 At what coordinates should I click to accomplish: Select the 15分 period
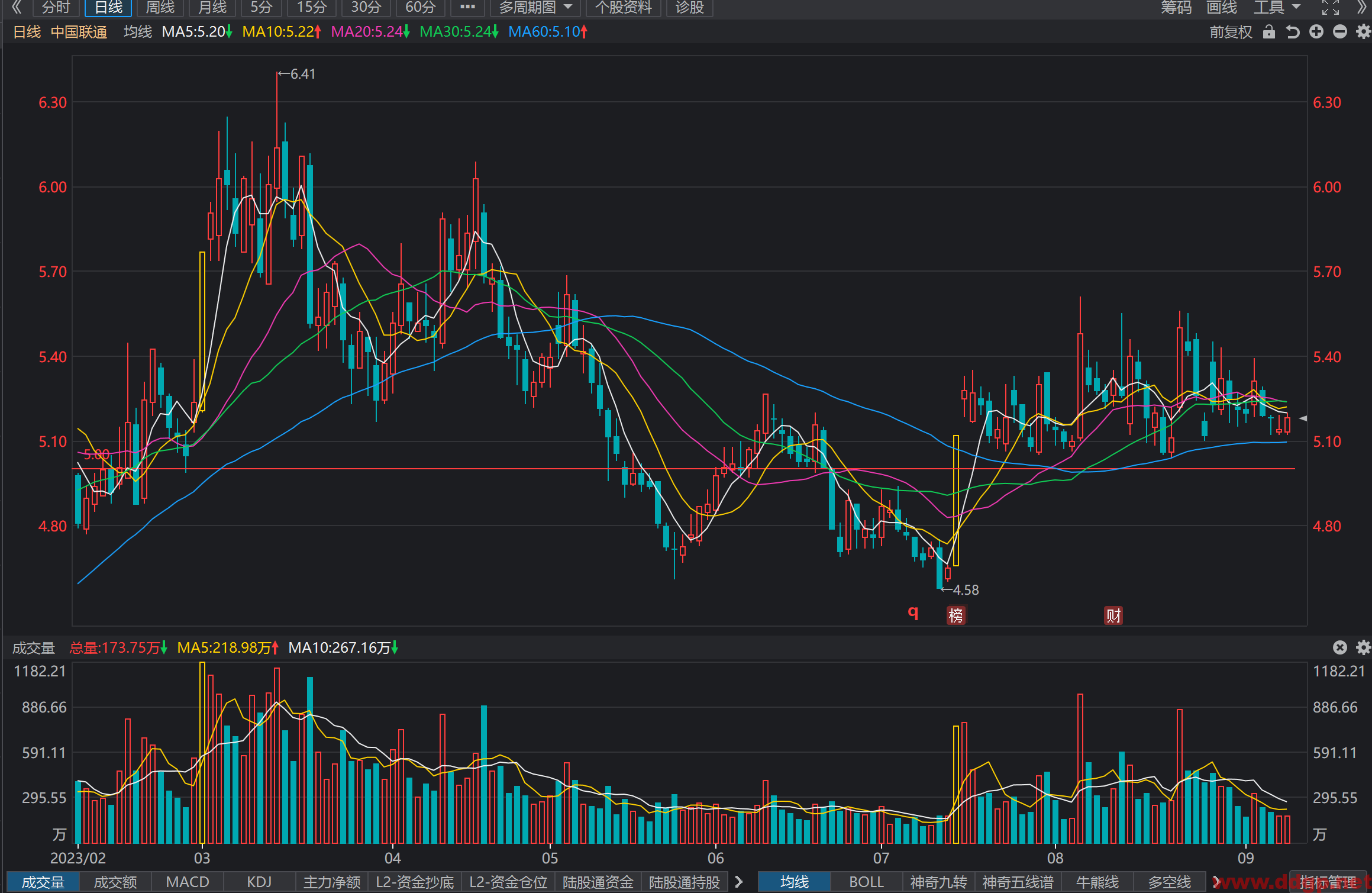312,7
